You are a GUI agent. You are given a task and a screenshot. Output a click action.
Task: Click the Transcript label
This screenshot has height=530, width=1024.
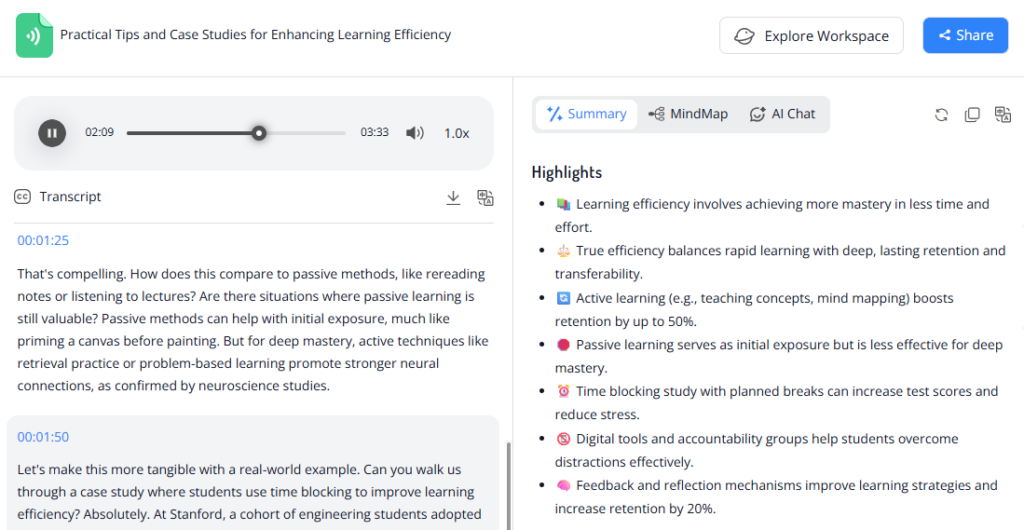(71, 196)
